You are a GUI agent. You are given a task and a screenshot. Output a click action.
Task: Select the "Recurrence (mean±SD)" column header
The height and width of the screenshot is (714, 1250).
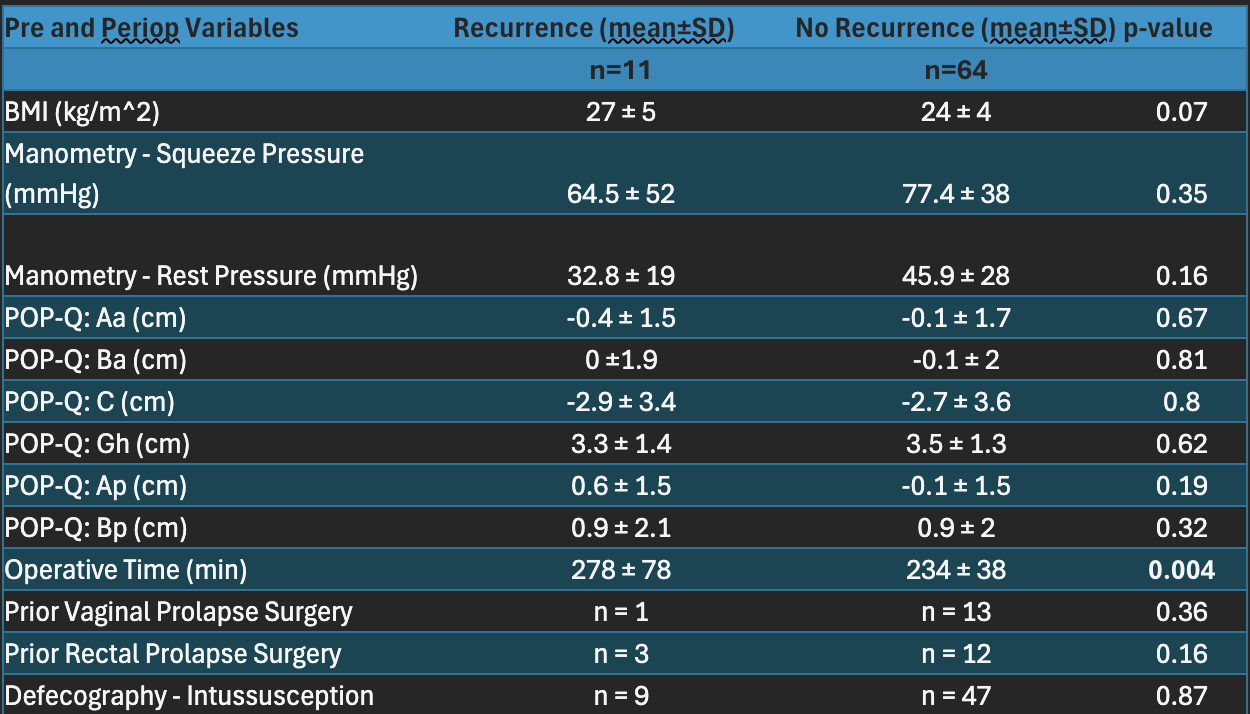(594, 28)
